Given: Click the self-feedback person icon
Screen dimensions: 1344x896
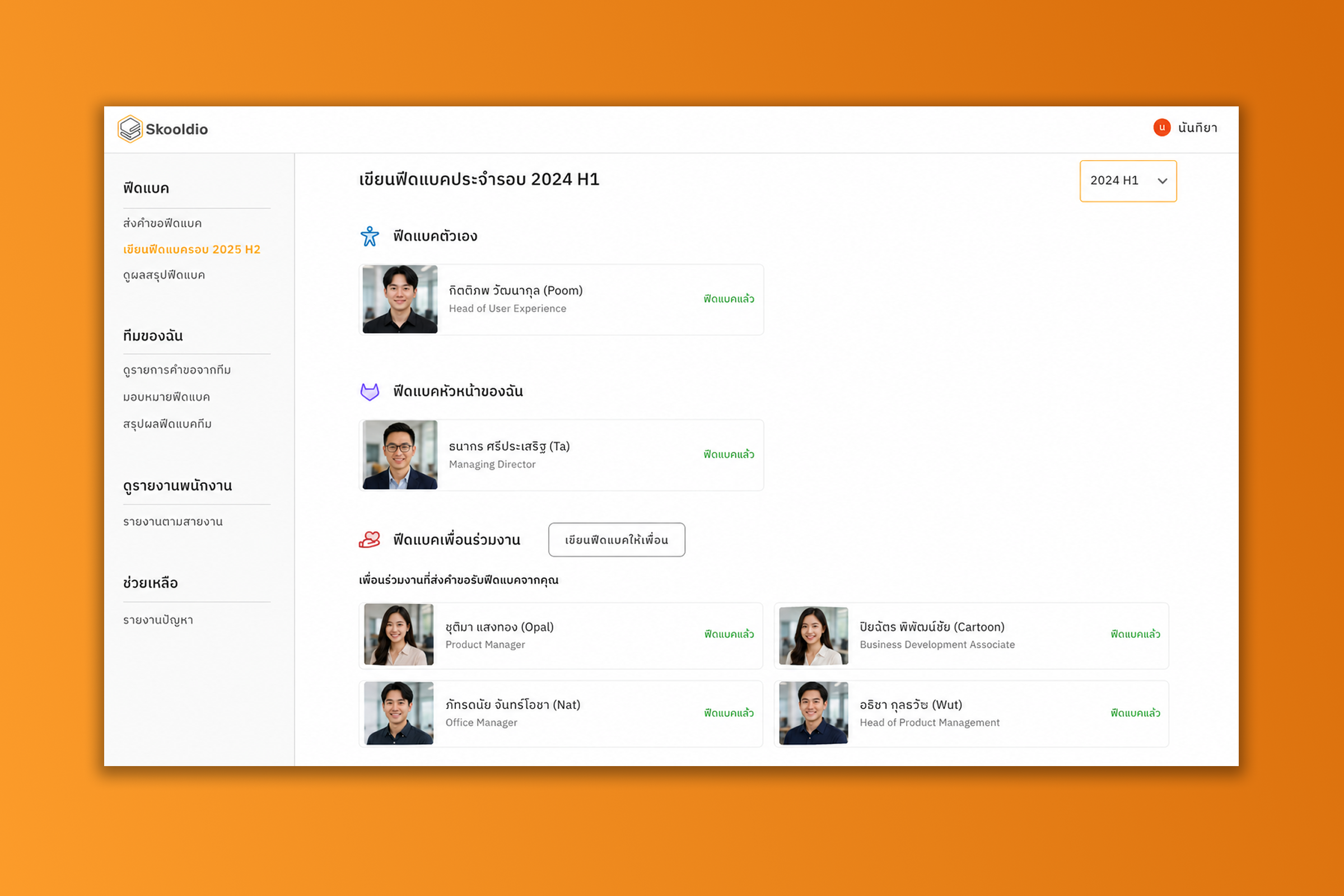Looking at the screenshot, I should click(x=370, y=236).
